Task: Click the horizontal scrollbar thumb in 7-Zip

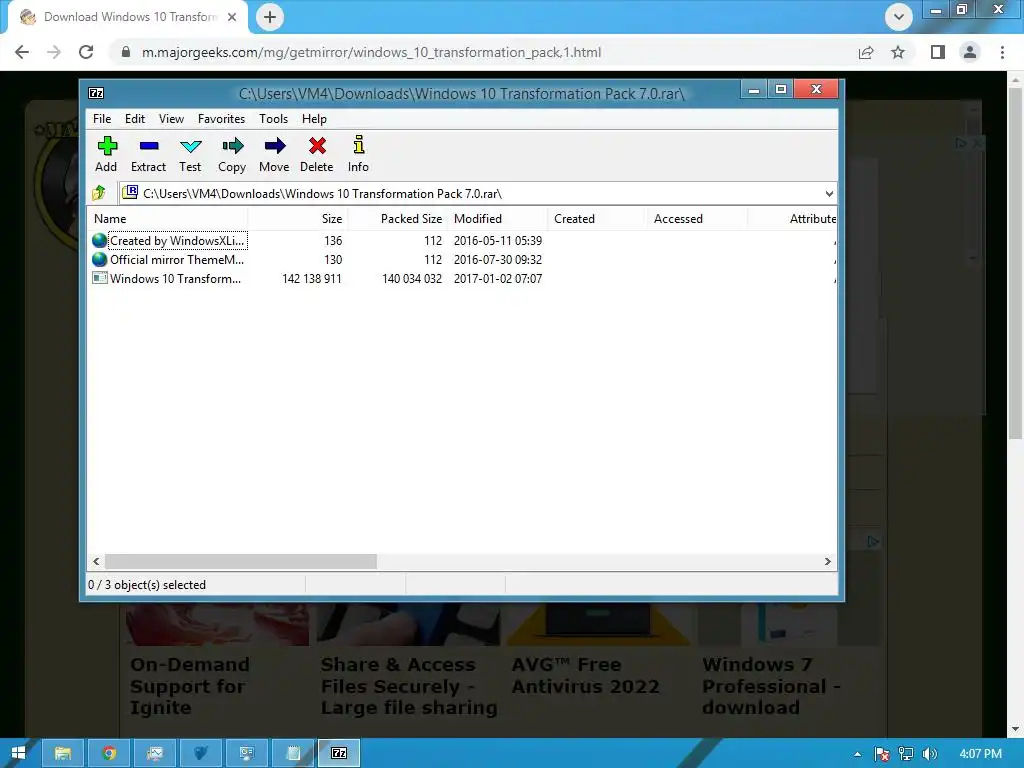Action: coord(241,562)
